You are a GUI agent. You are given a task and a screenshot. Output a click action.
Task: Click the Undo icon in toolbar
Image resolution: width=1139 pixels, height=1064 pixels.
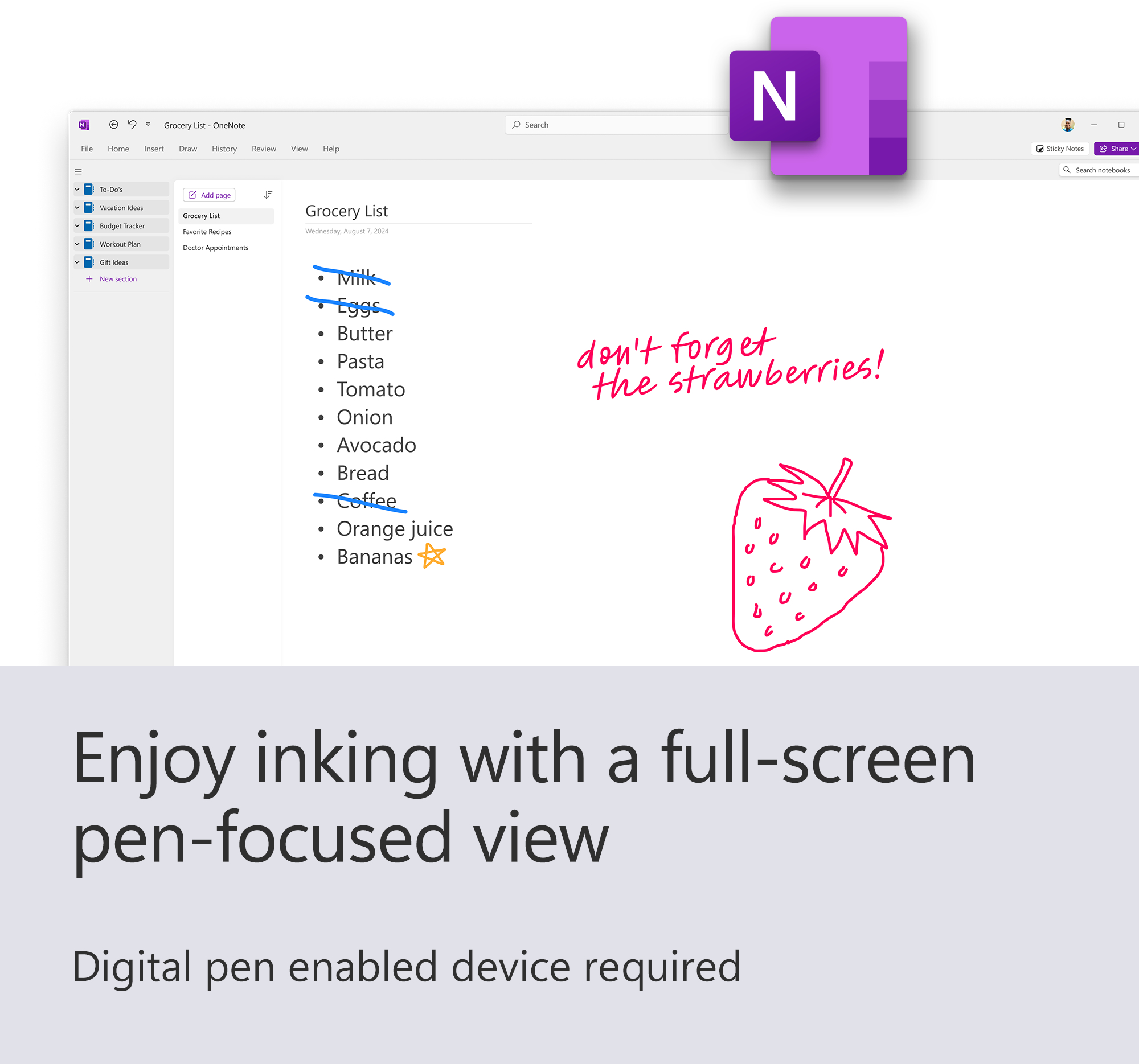(131, 124)
